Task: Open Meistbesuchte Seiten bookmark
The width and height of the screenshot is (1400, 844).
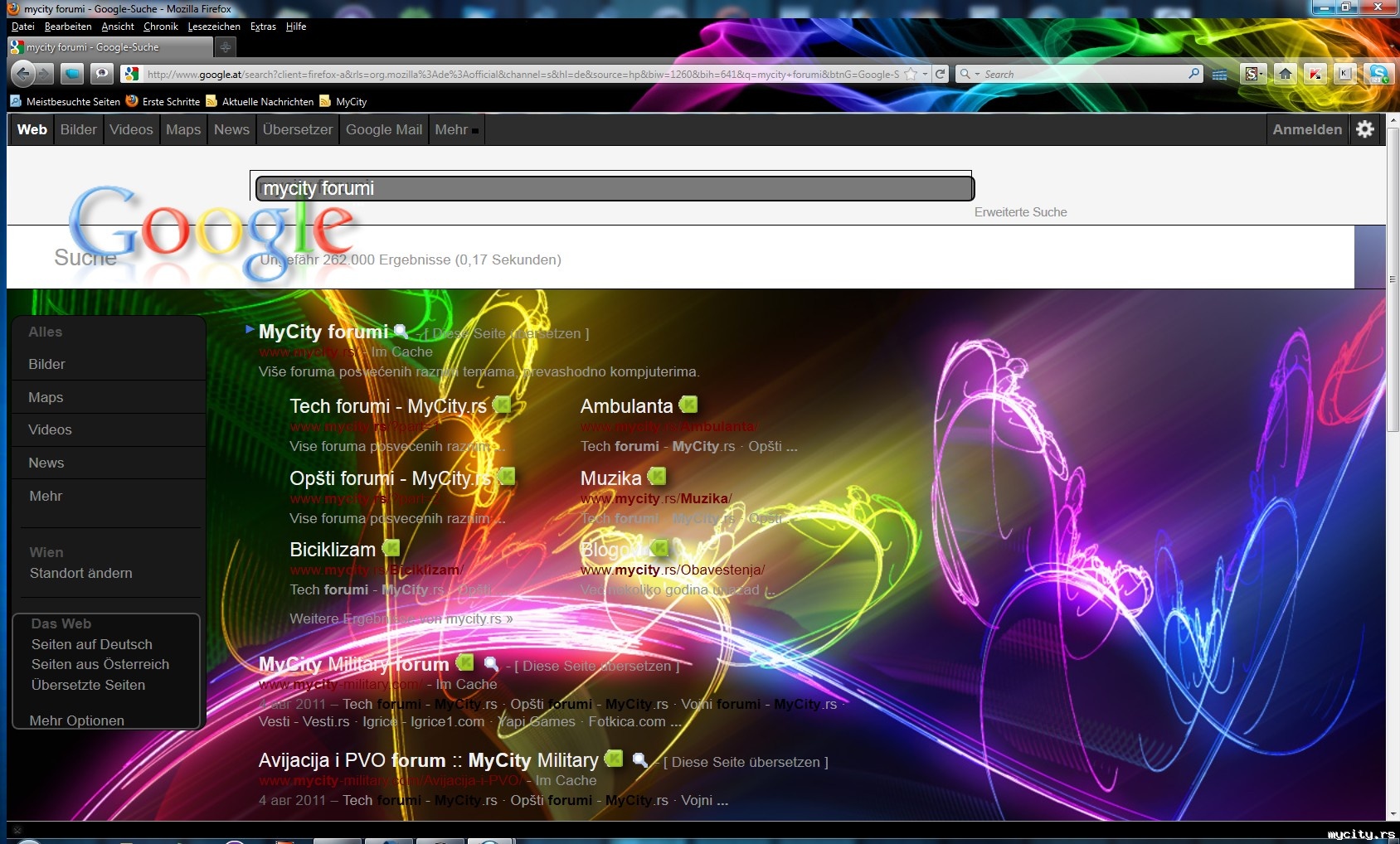Action: pyautogui.click(x=66, y=101)
